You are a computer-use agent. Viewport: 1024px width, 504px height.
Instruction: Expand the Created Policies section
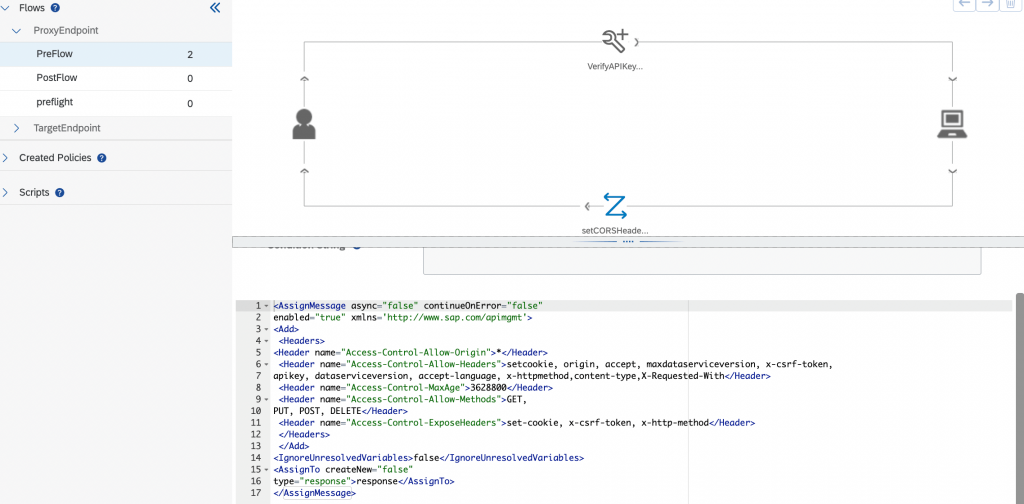pos(6,158)
